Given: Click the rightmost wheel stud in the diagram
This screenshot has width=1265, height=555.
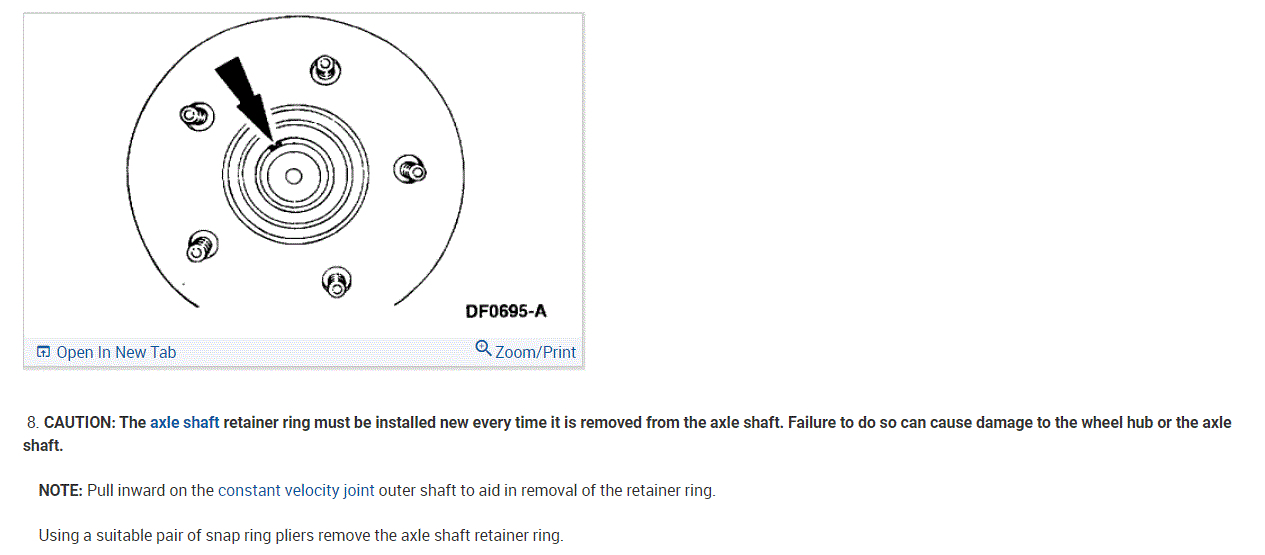Looking at the screenshot, I should click(409, 169).
